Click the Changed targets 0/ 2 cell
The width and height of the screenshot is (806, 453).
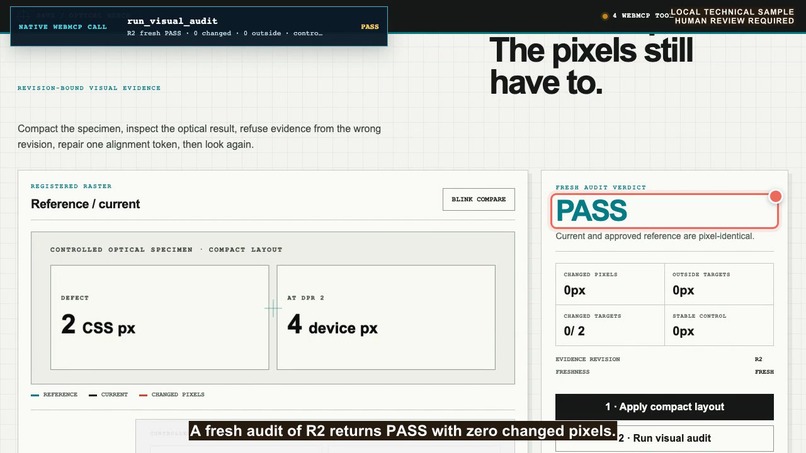[x=610, y=325]
